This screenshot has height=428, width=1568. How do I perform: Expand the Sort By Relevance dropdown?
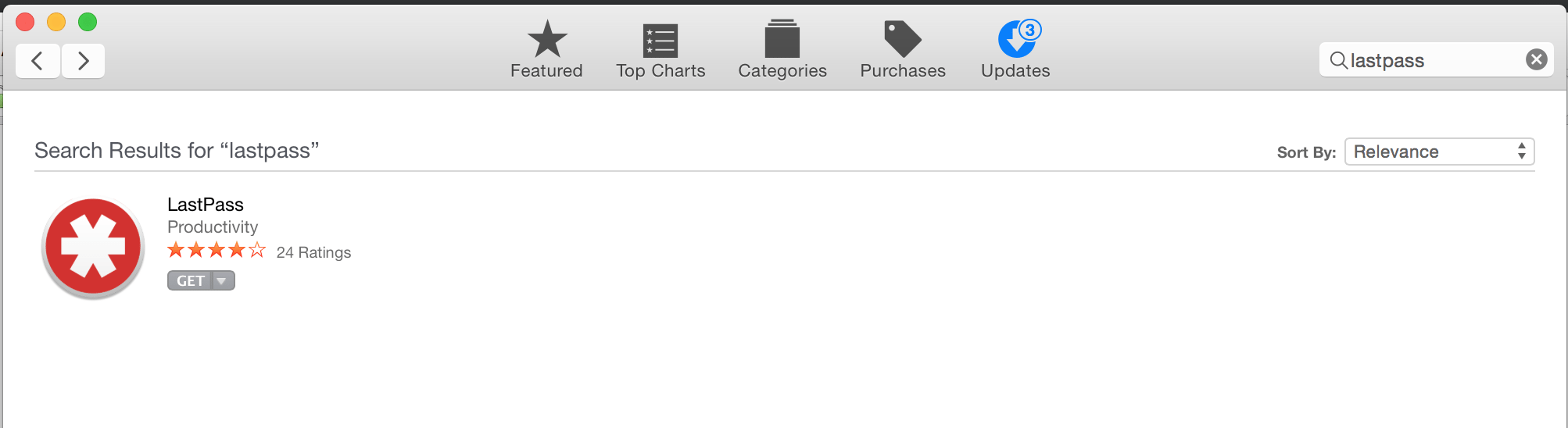(1439, 152)
